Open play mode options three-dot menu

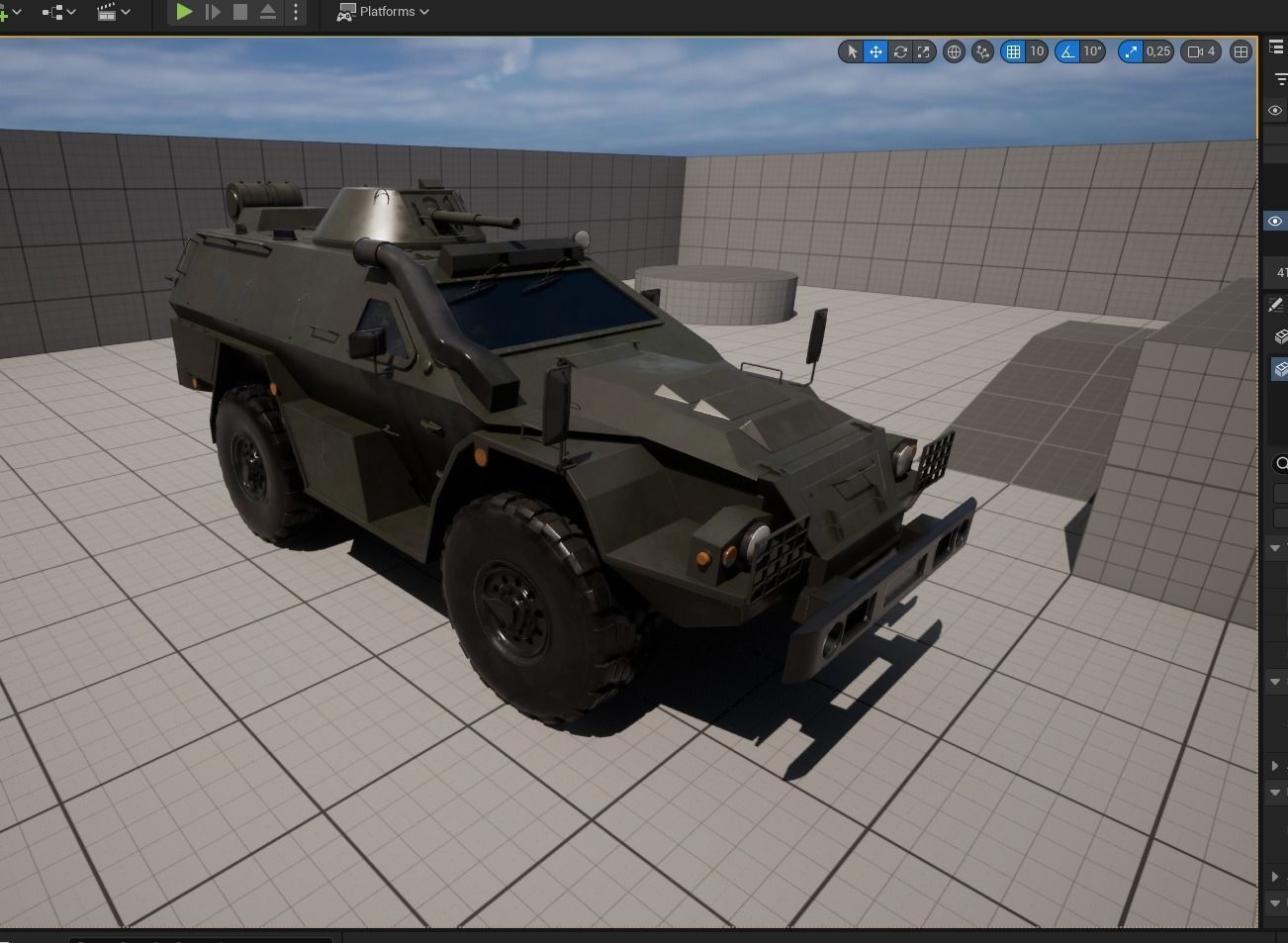[x=296, y=12]
